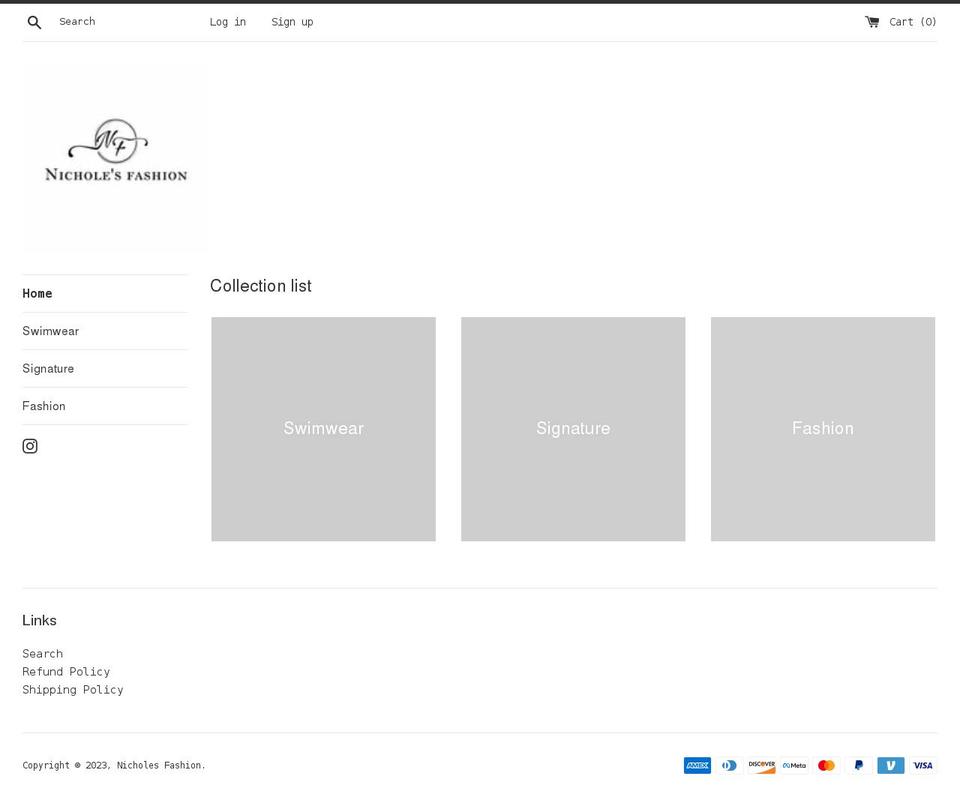Visit the Instagram icon in sidebar

[30, 446]
